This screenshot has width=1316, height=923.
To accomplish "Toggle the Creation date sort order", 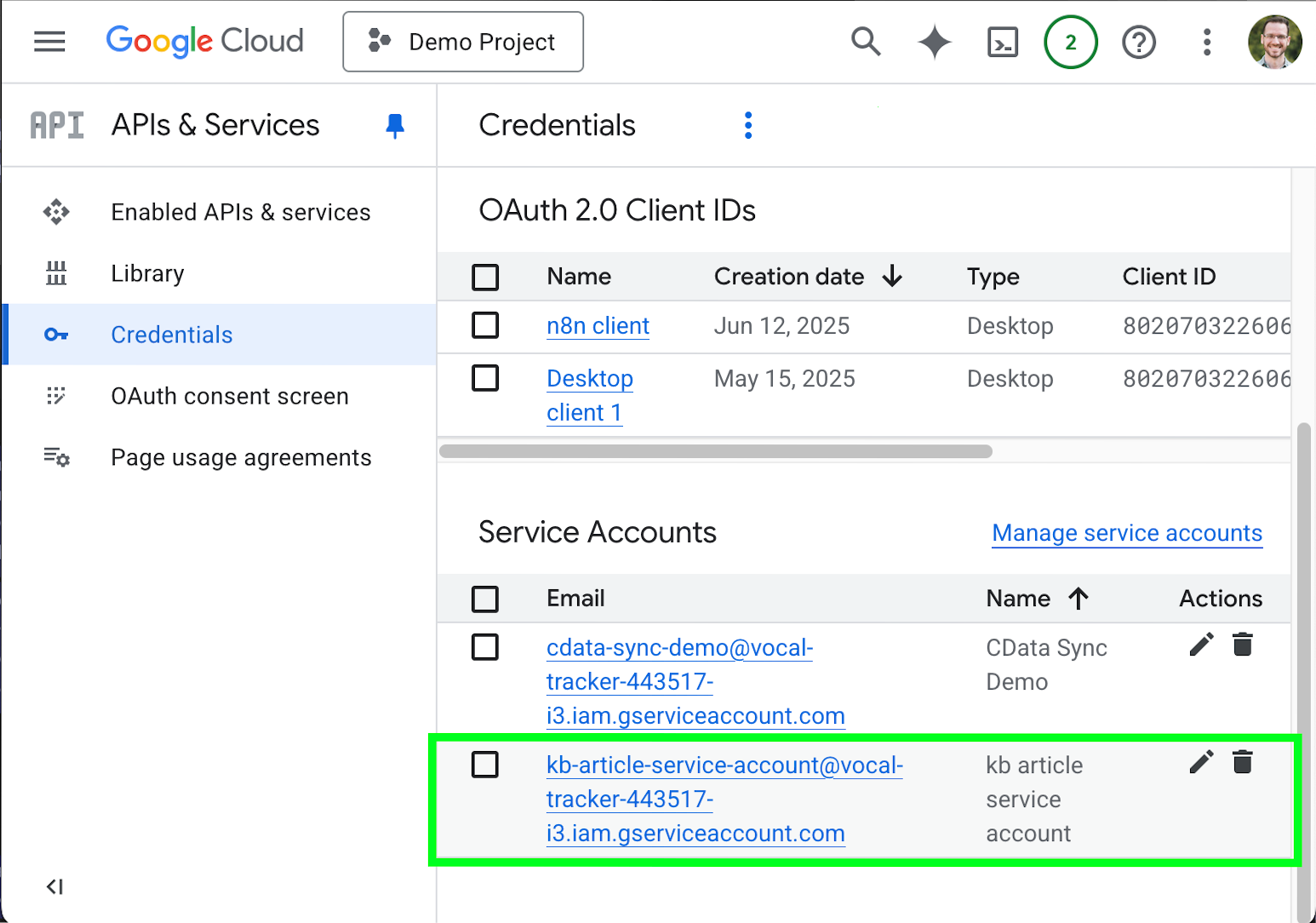I will point(891,277).
